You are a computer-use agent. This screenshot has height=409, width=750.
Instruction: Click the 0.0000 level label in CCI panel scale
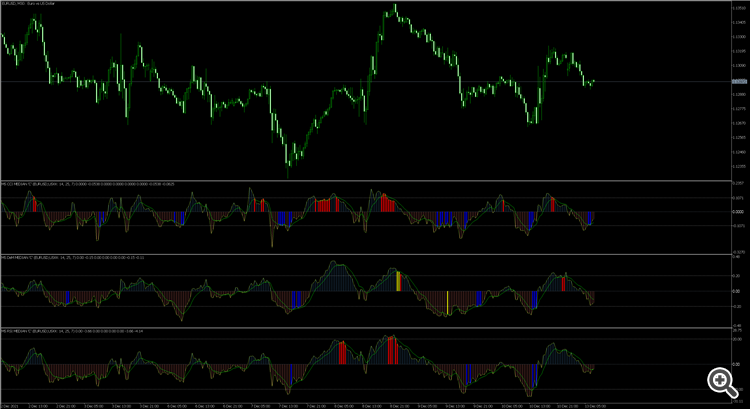click(x=739, y=211)
